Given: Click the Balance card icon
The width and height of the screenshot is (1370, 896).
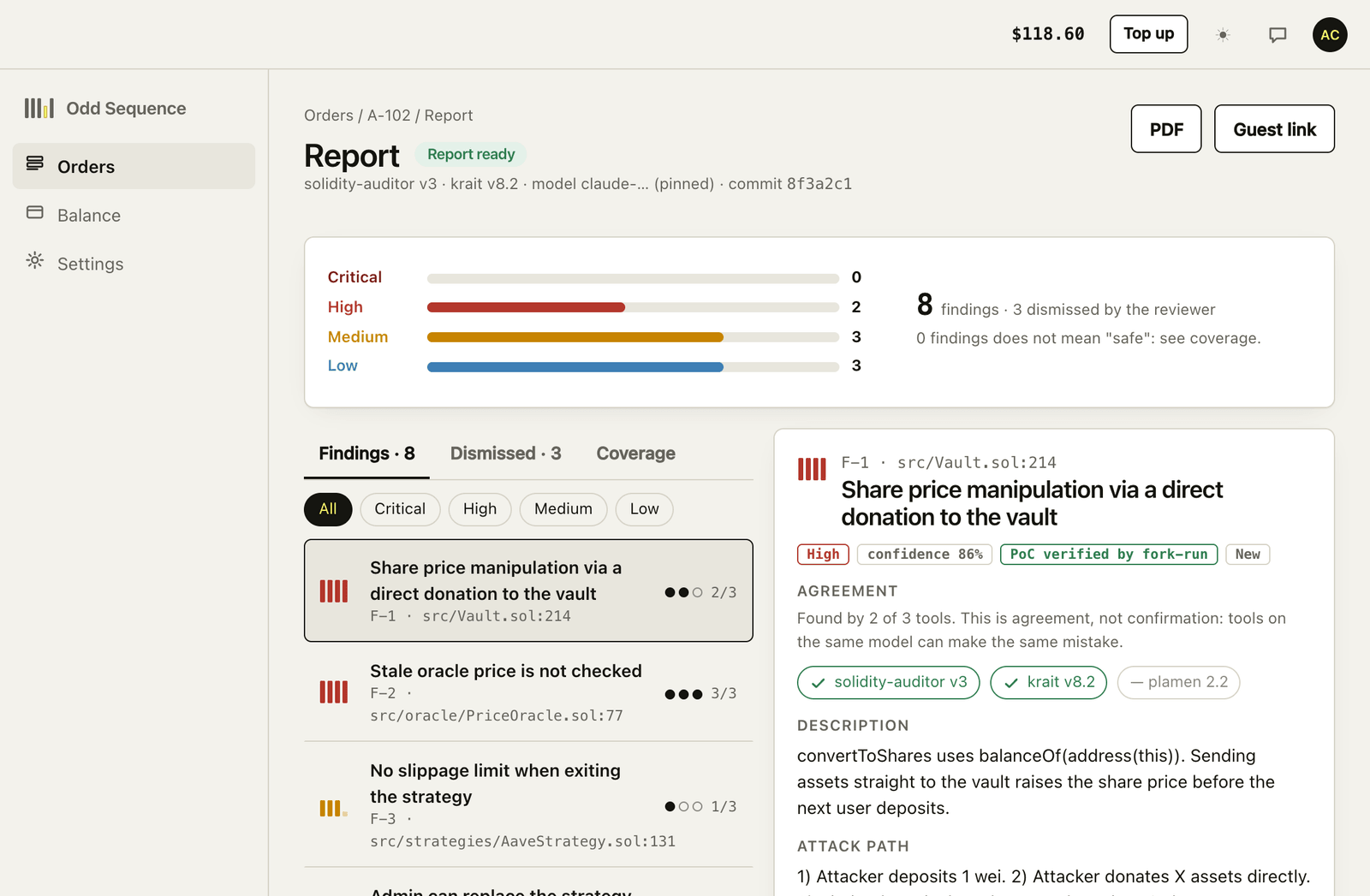Looking at the screenshot, I should tap(35, 212).
